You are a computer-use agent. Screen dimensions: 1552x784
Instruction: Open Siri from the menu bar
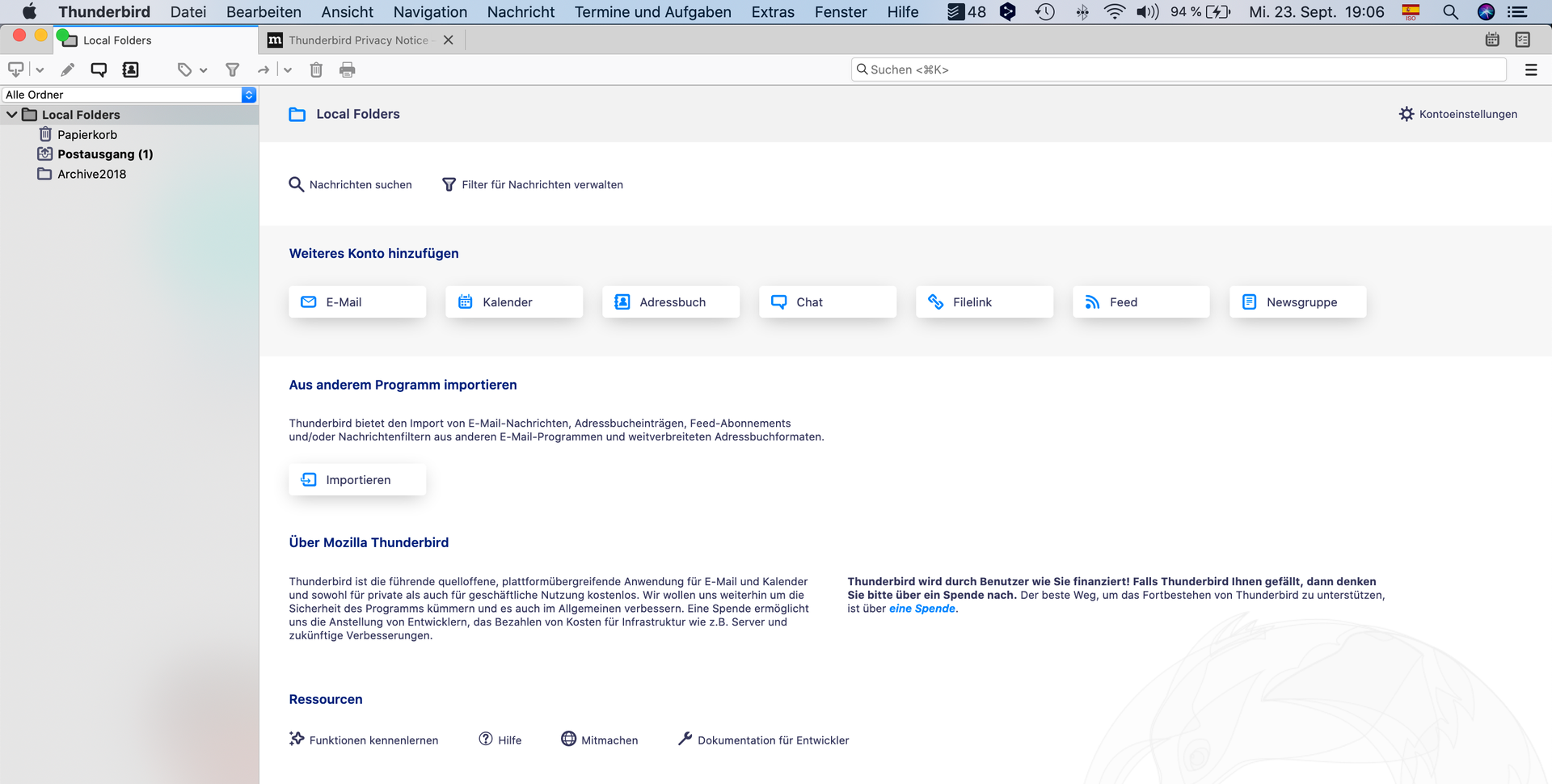[x=1486, y=12]
